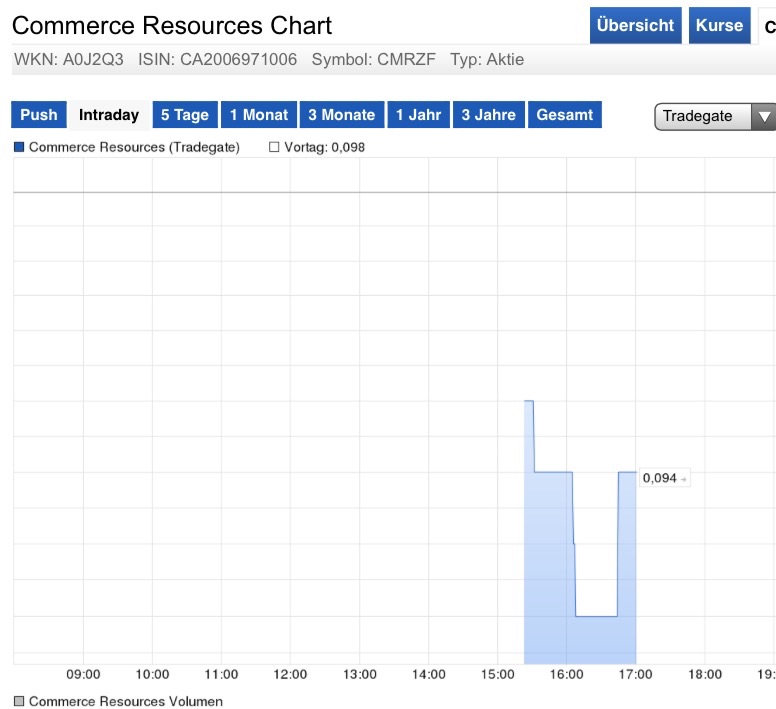776x709 pixels.
Task: Click the 17:00 time axis label
Action: pyautogui.click(x=636, y=675)
